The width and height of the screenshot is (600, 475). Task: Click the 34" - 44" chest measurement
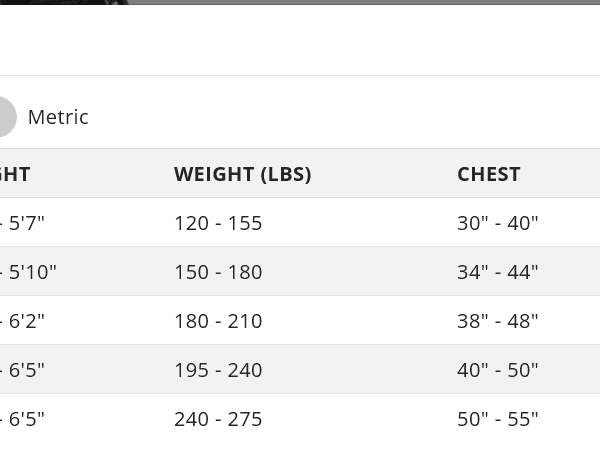(498, 272)
